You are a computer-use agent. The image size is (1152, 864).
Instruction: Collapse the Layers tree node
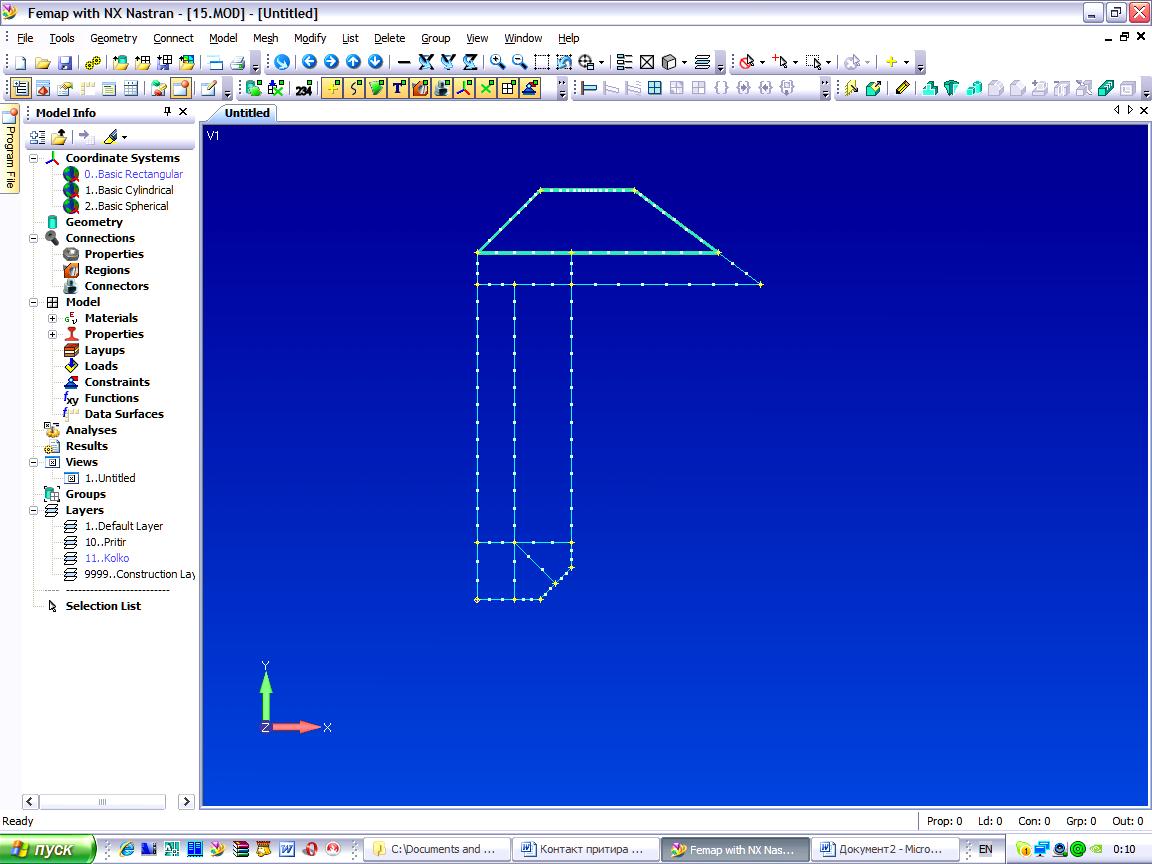pyautogui.click(x=34, y=510)
